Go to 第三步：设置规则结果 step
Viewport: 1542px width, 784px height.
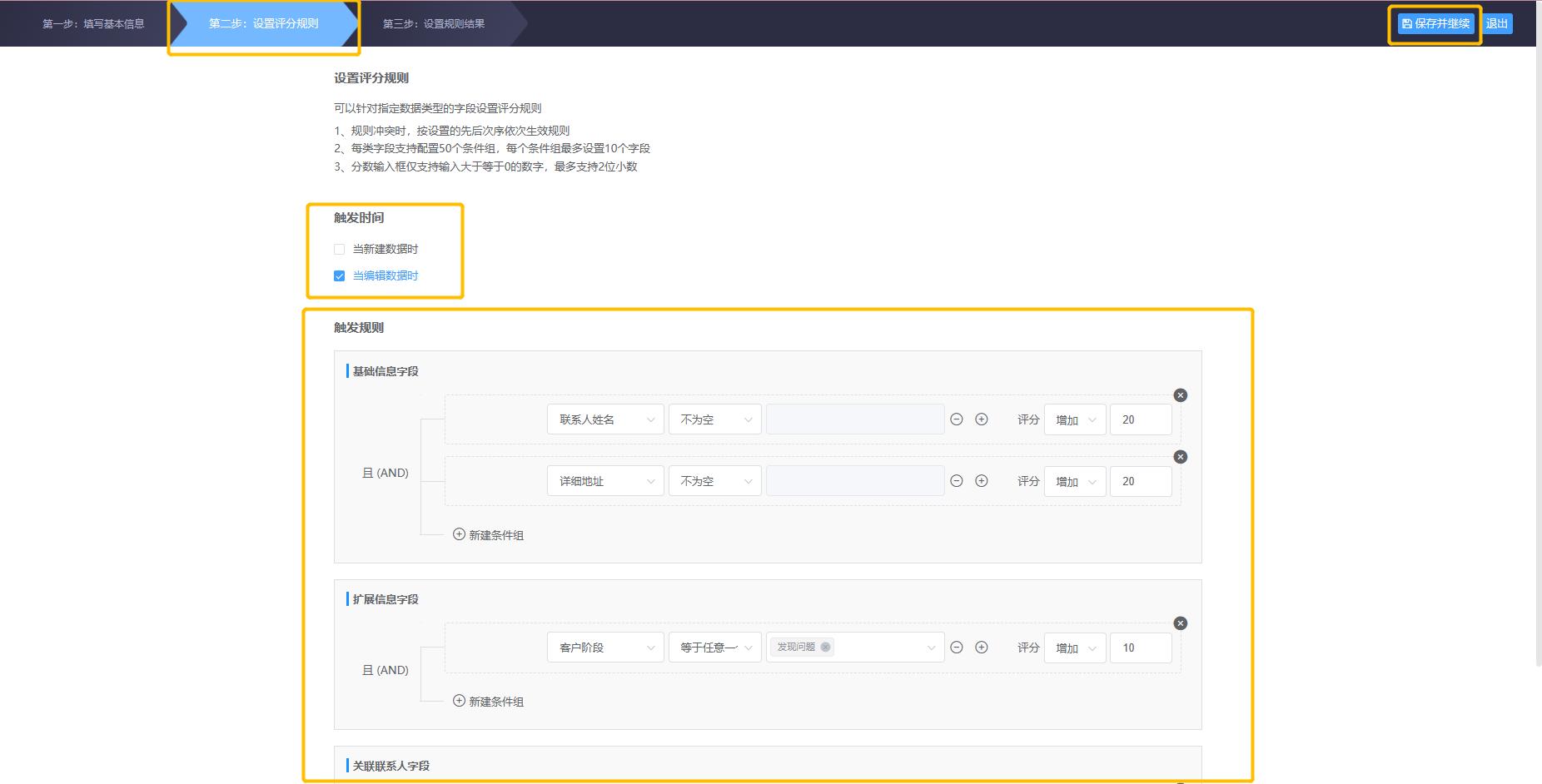[434, 23]
